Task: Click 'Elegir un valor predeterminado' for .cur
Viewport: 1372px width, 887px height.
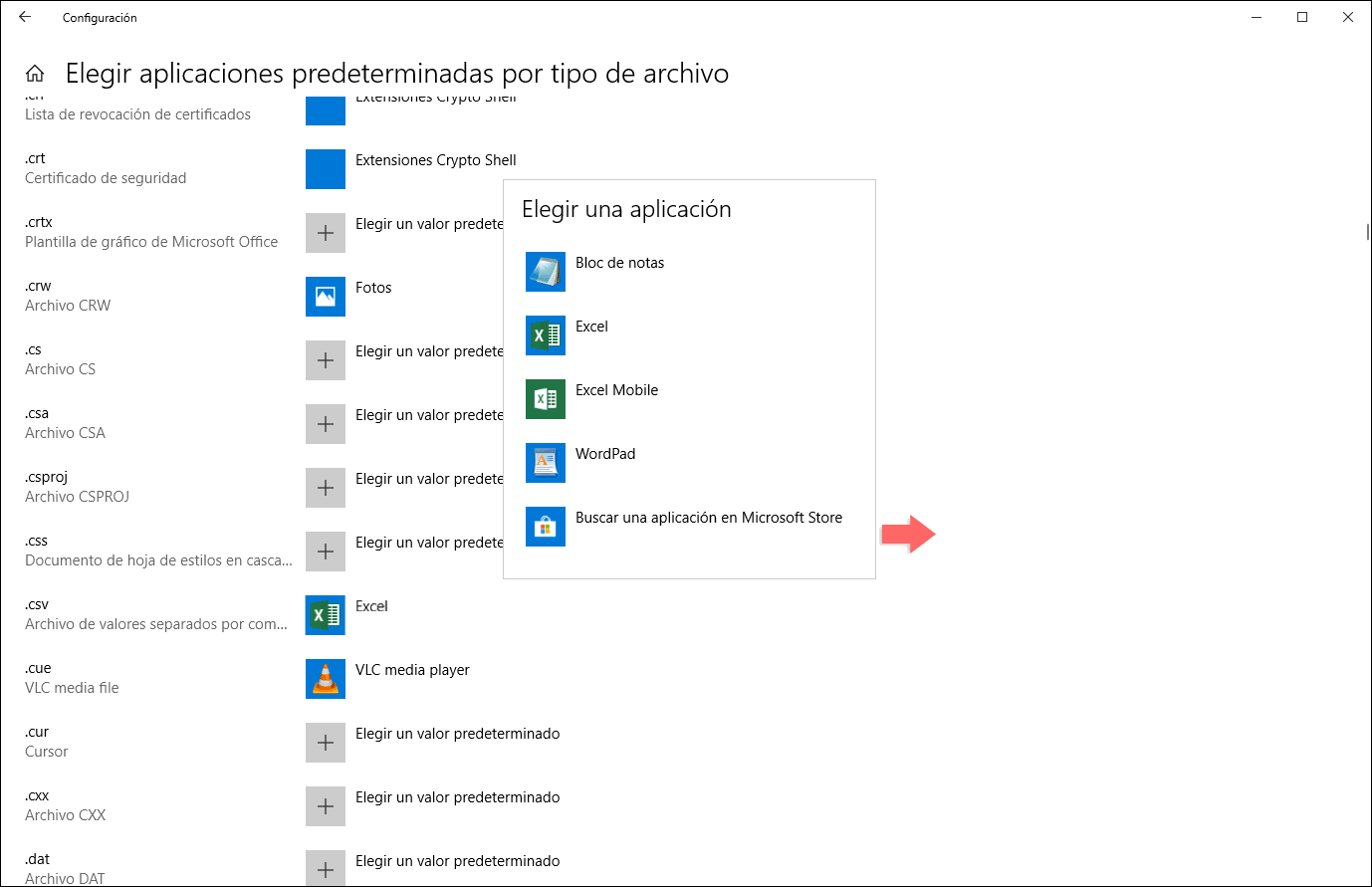Action: (x=458, y=734)
